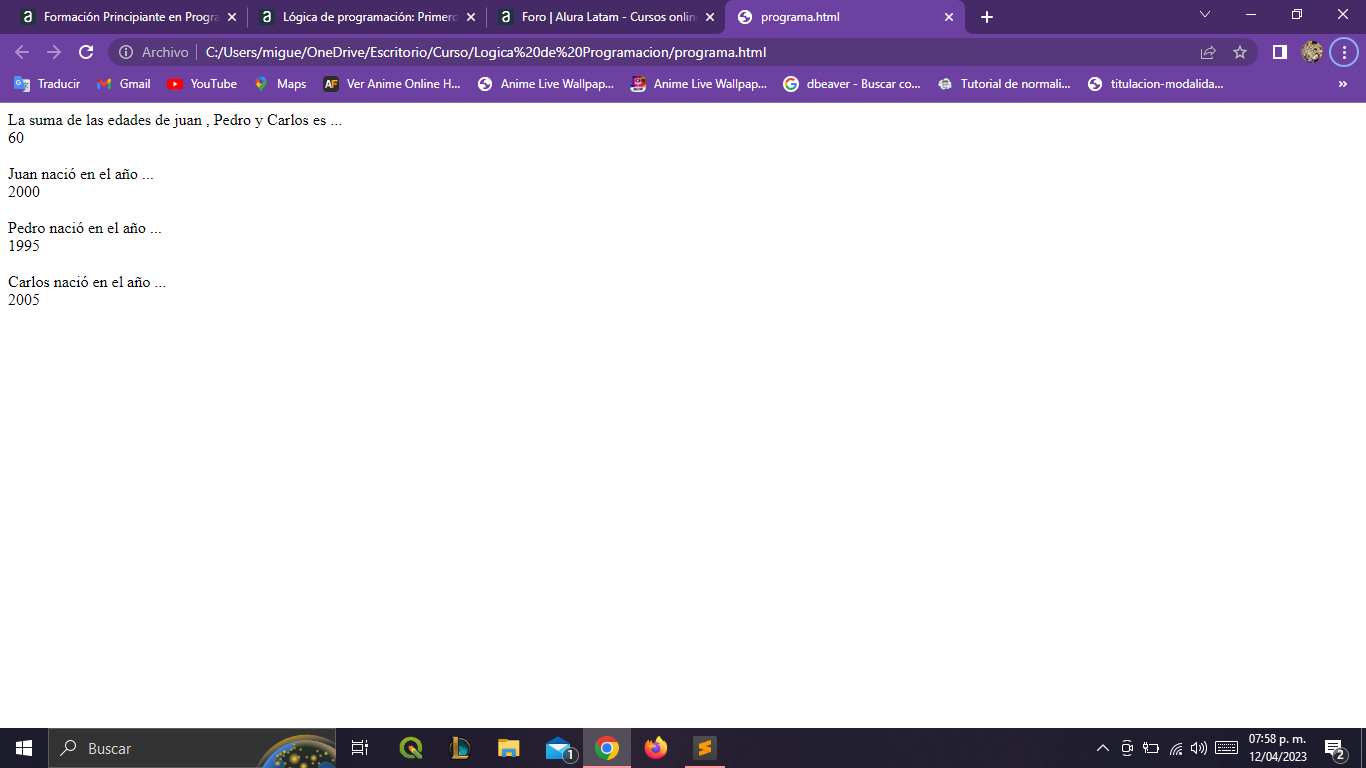This screenshot has width=1366, height=768.
Task: Click the address bar URL
Action: coord(486,52)
